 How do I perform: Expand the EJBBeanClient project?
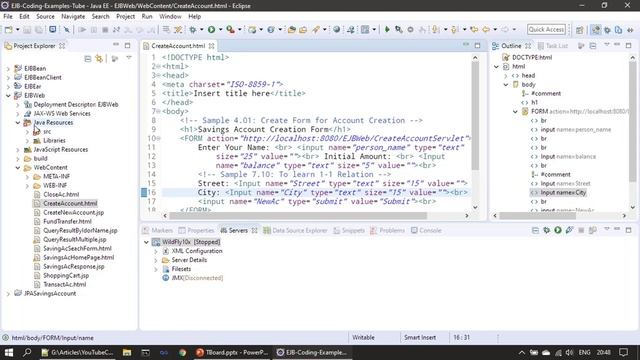click(x=8, y=78)
